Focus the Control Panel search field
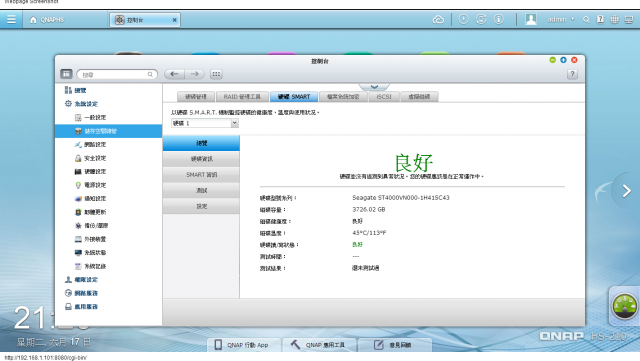This screenshot has height=361, width=640. point(117,74)
